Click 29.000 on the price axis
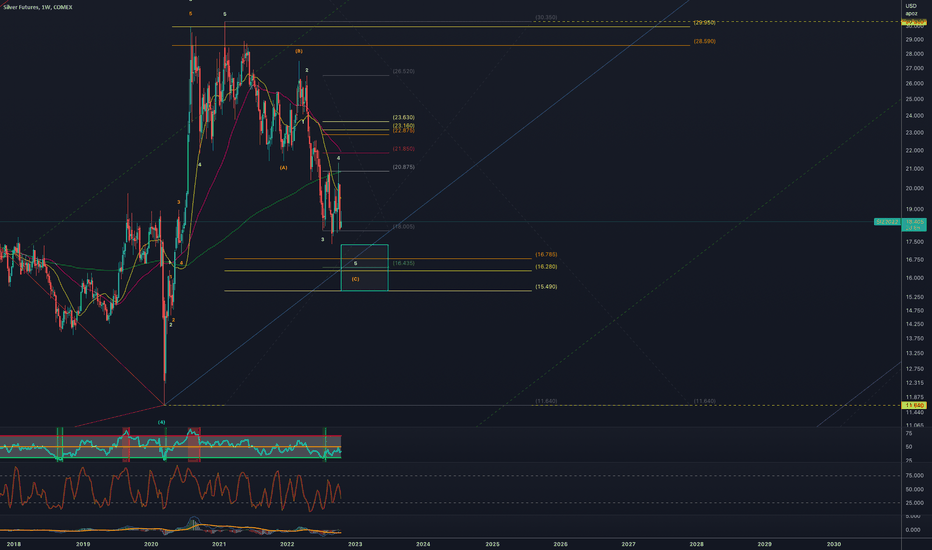Image resolution: width=932 pixels, height=550 pixels. tap(914, 40)
